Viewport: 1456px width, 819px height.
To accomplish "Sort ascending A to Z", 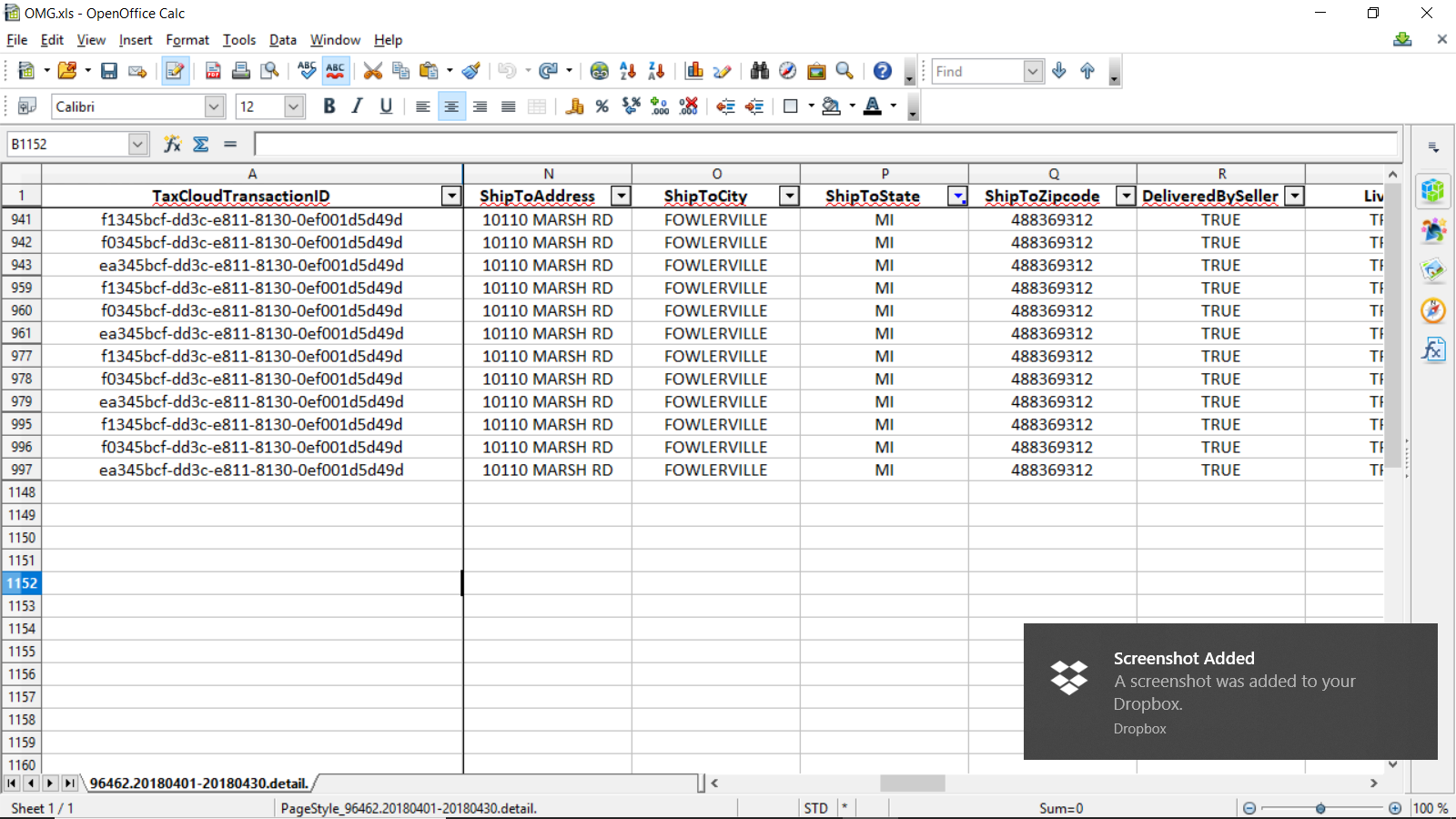I will pyautogui.click(x=628, y=71).
